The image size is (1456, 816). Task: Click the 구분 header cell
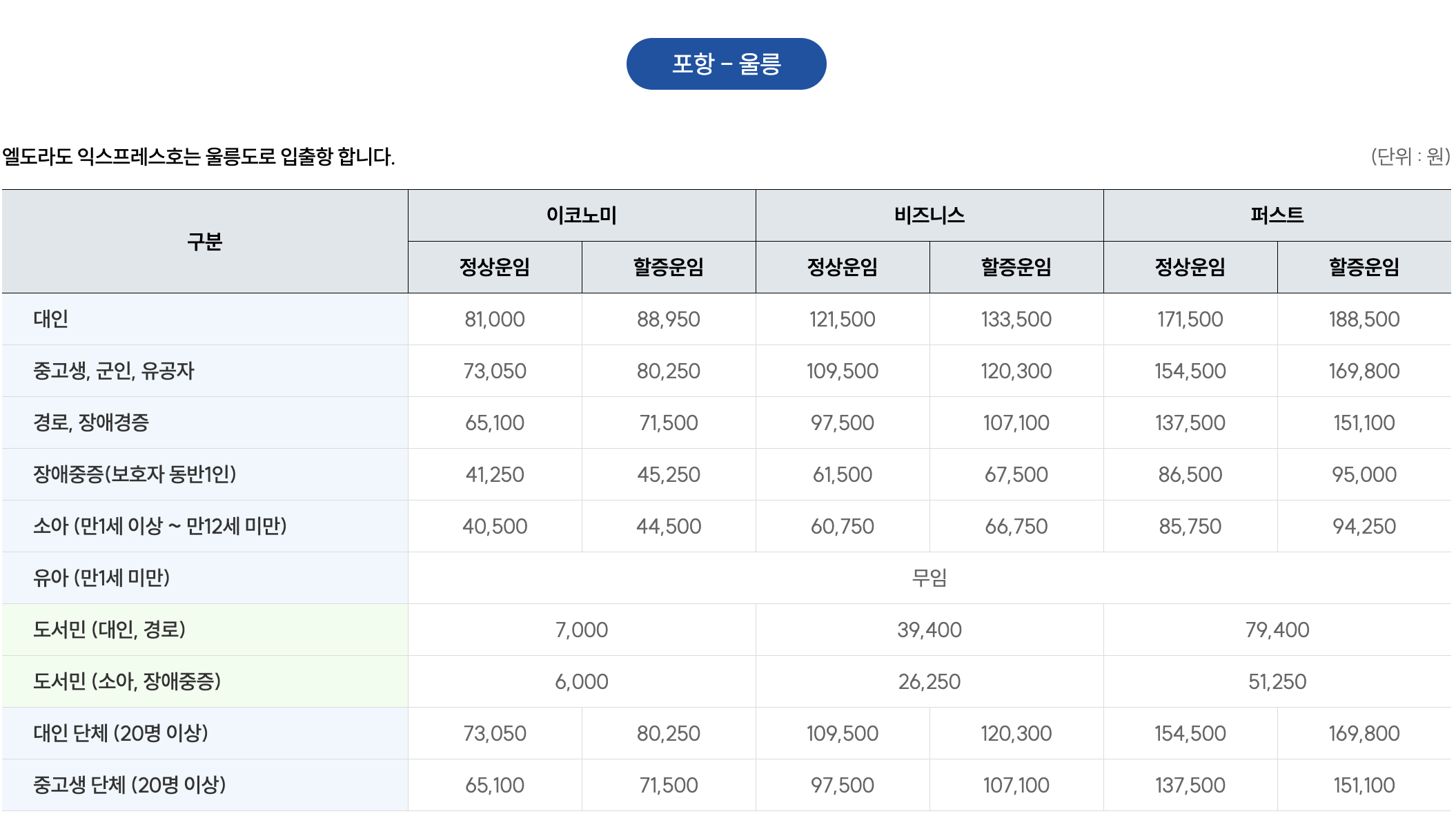click(204, 242)
